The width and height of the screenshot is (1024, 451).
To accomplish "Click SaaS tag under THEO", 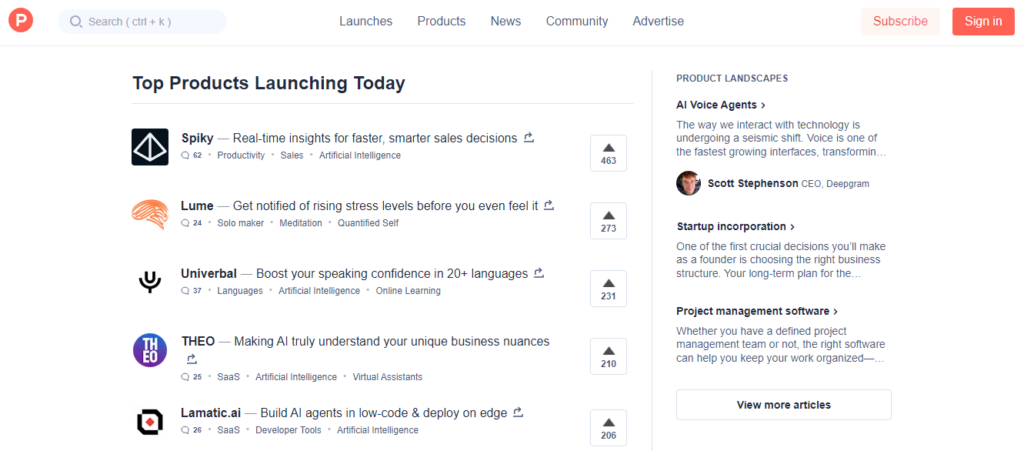I will (x=229, y=377).
